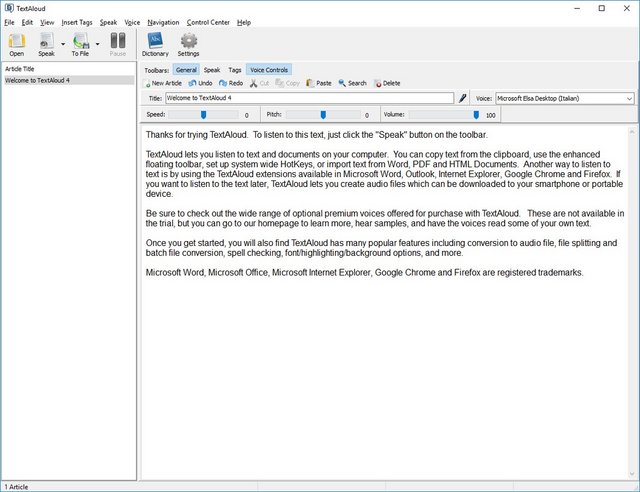Open the File menu
This screenshot has height=492, width=640.
point(9,22)
